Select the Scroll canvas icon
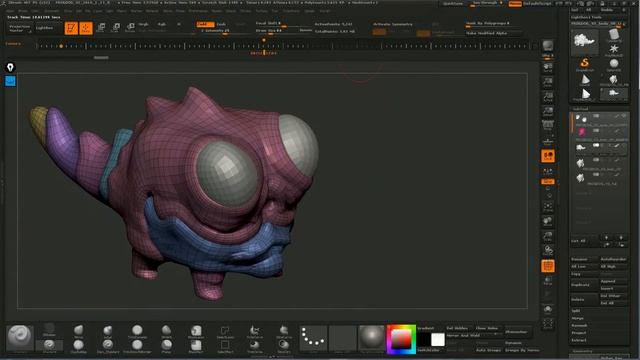The image size is (640, 360). pos(548,68)
